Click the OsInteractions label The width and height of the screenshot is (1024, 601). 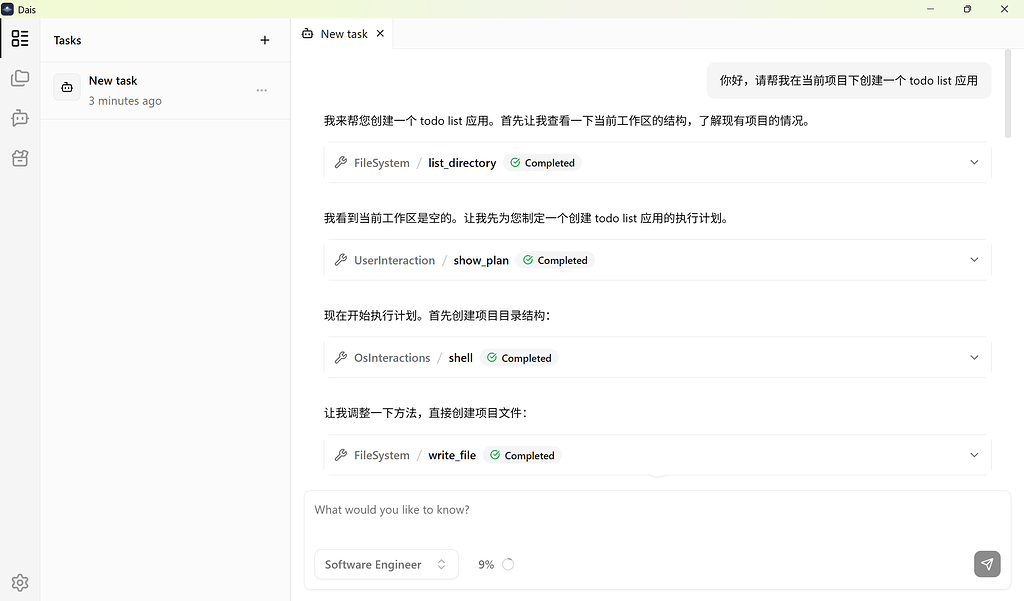coord(392,358)
